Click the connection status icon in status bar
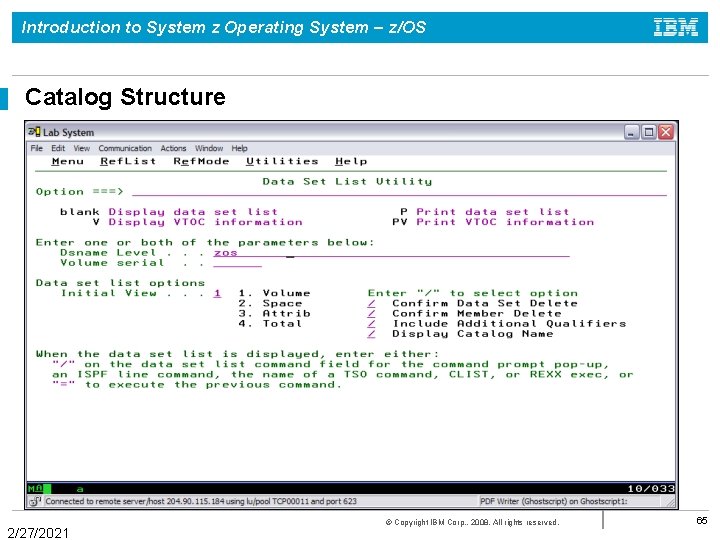The height and width of the screenshot is (540, 720). point(35,501)
